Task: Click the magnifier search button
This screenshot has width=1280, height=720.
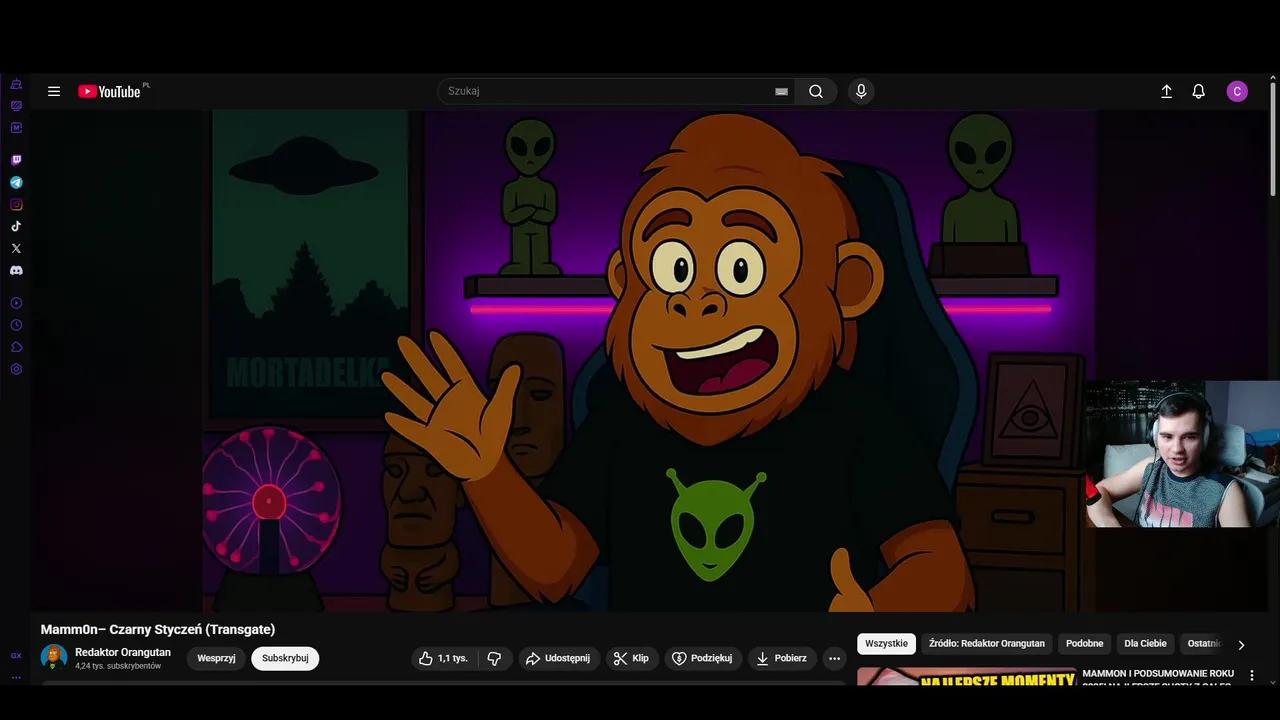Action: (x=816, y=91)
